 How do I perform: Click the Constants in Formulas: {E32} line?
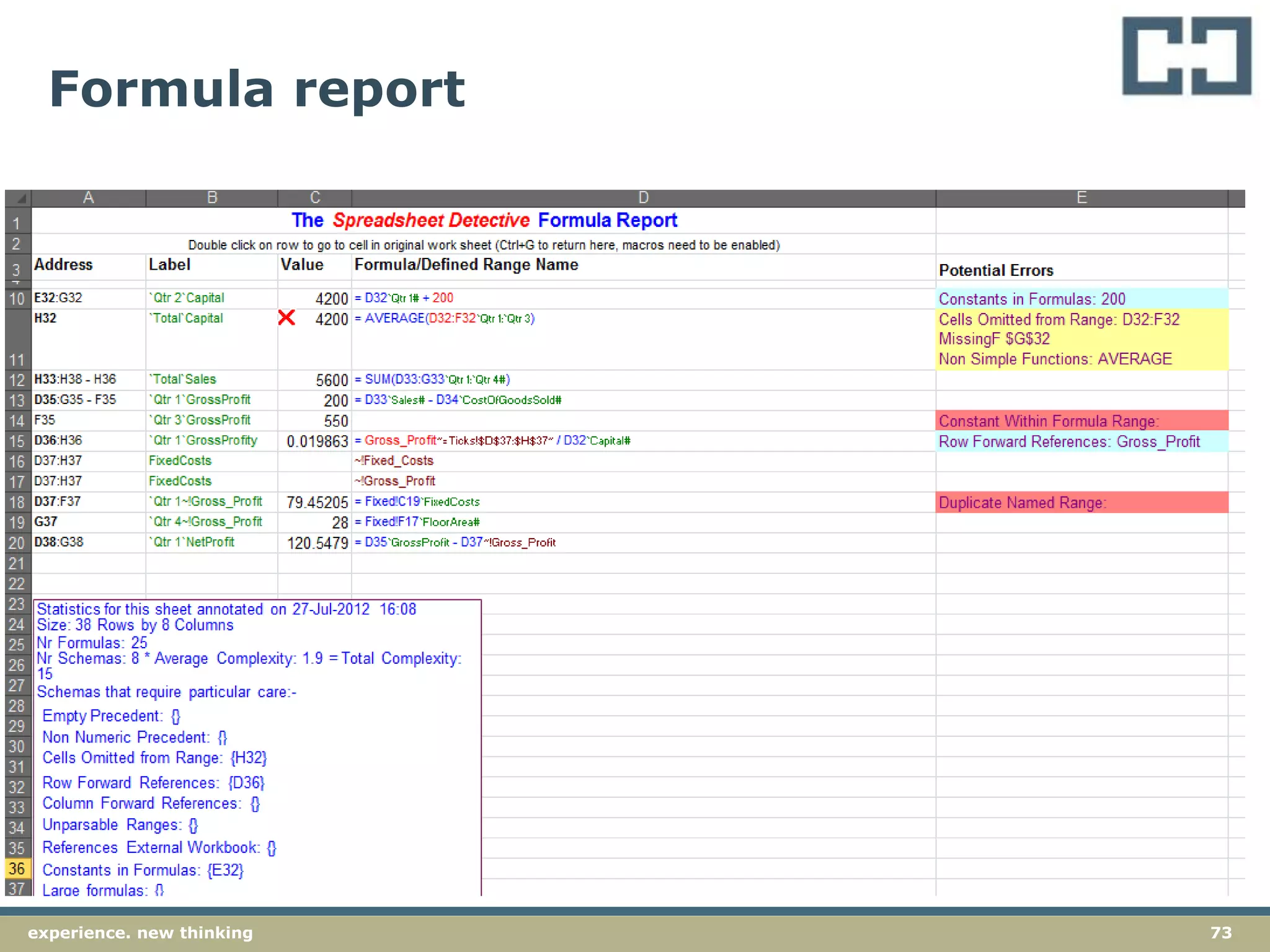point(143,870)
